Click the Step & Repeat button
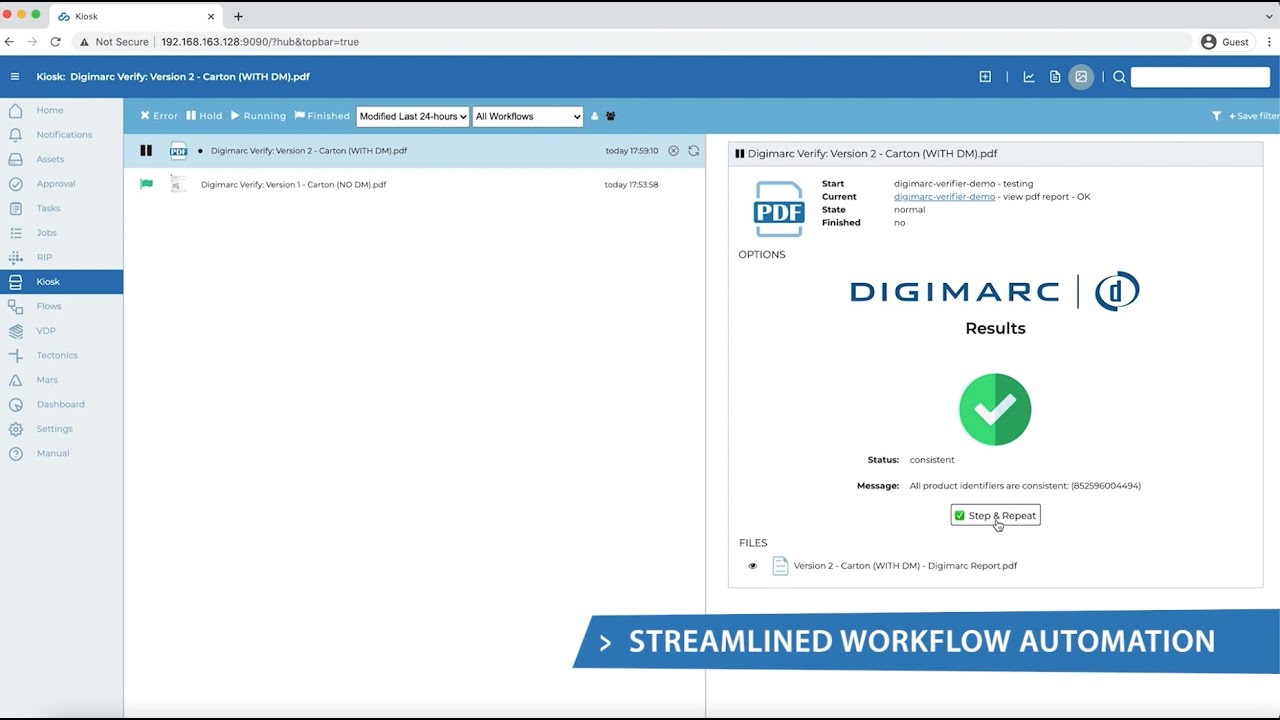 click(x=995, y=515)
